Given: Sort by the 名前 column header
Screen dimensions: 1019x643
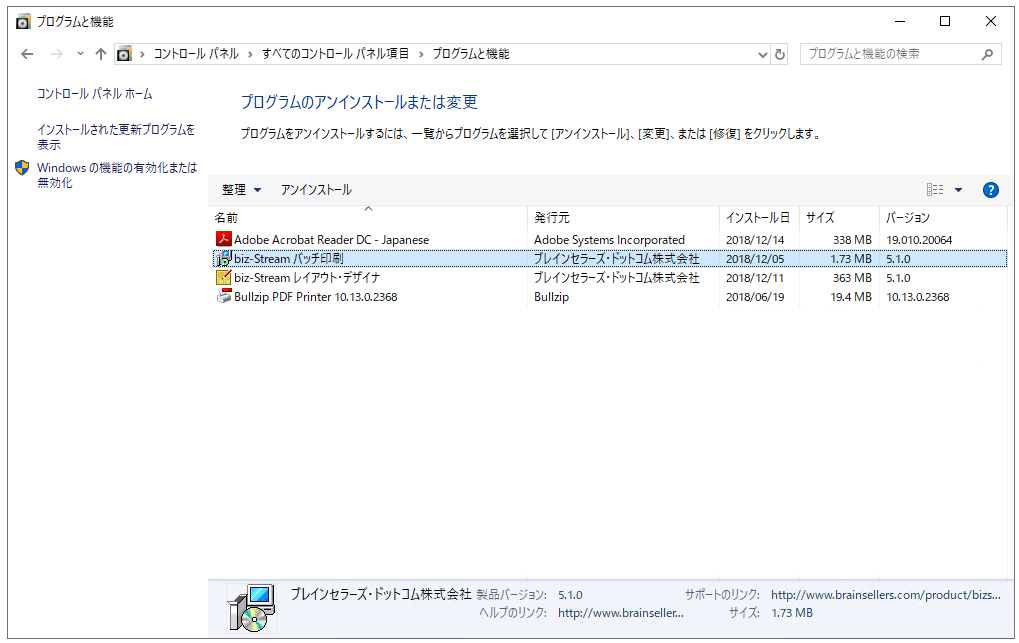Looking at the screenshot, I should [368, 217].
